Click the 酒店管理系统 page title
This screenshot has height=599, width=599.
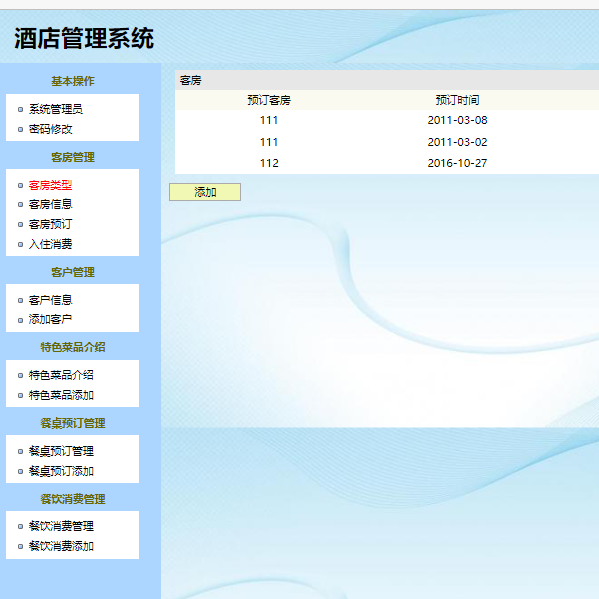click(84, 38)
